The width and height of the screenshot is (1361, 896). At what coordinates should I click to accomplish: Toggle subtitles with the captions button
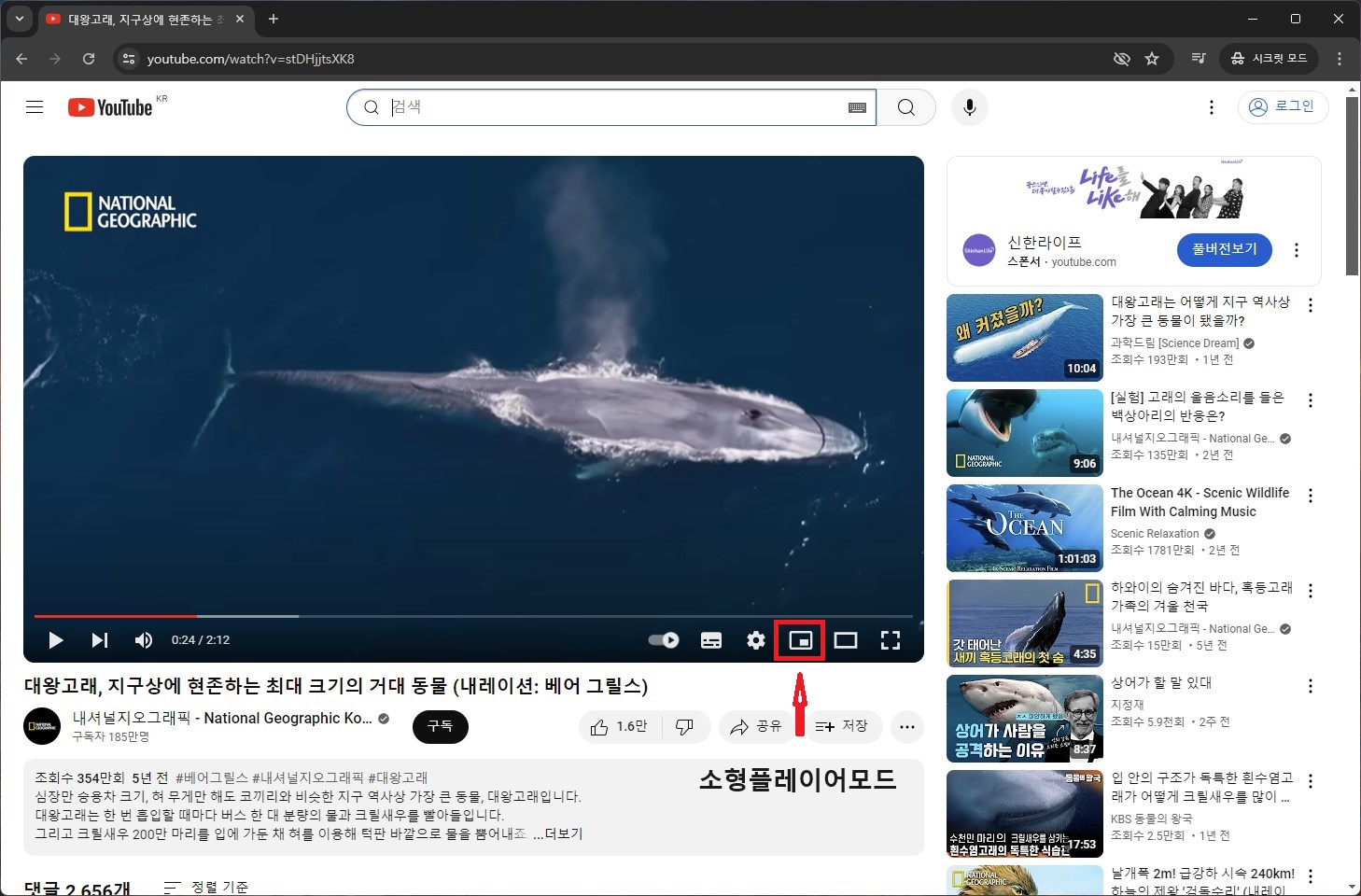[711, 640]
